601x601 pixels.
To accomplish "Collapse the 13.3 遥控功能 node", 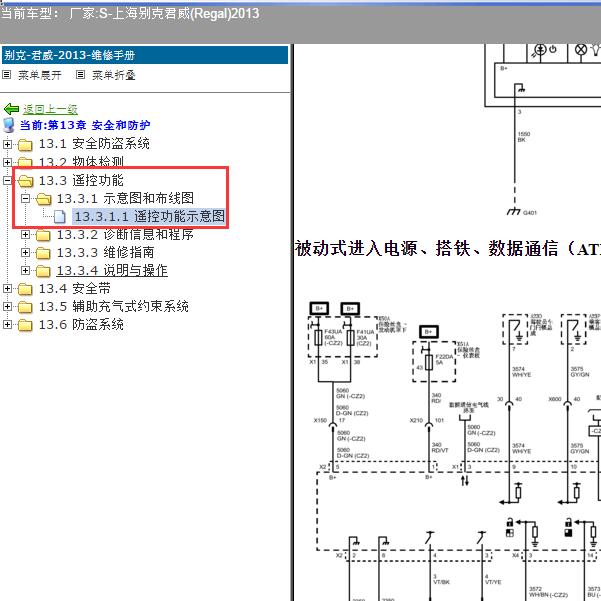I will point(7,180).
